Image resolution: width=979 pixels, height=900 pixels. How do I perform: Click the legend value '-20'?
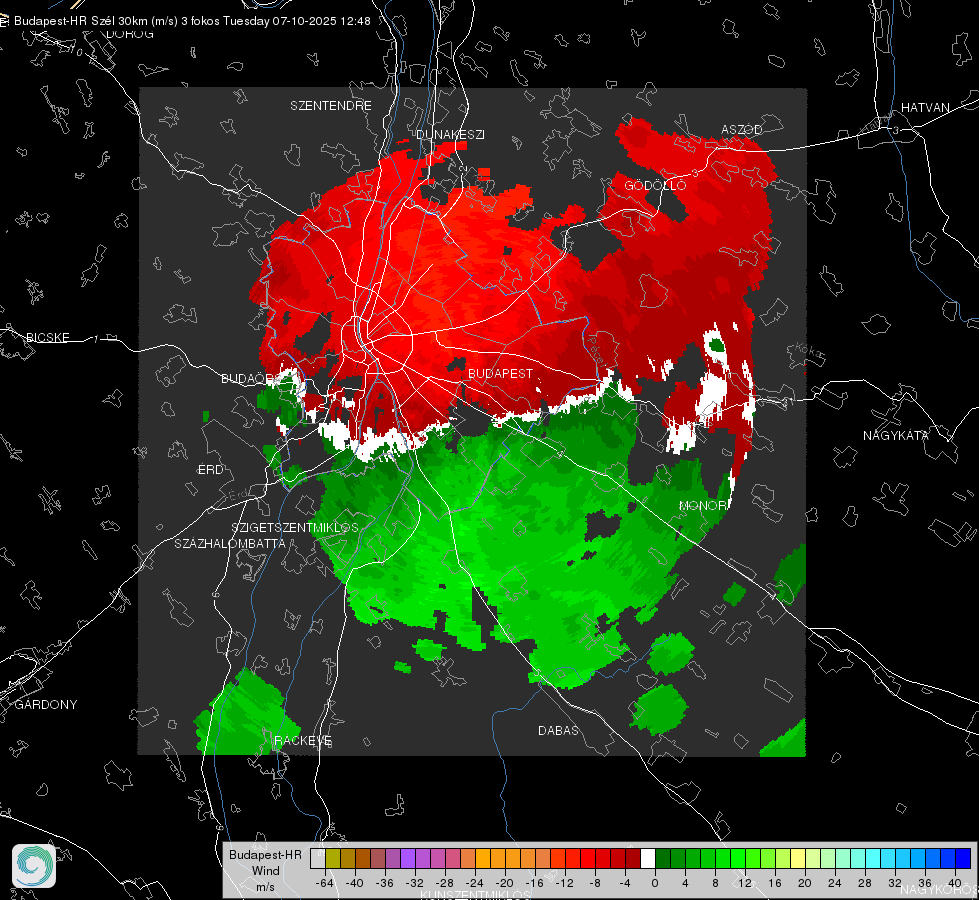[x=504, y=883]
